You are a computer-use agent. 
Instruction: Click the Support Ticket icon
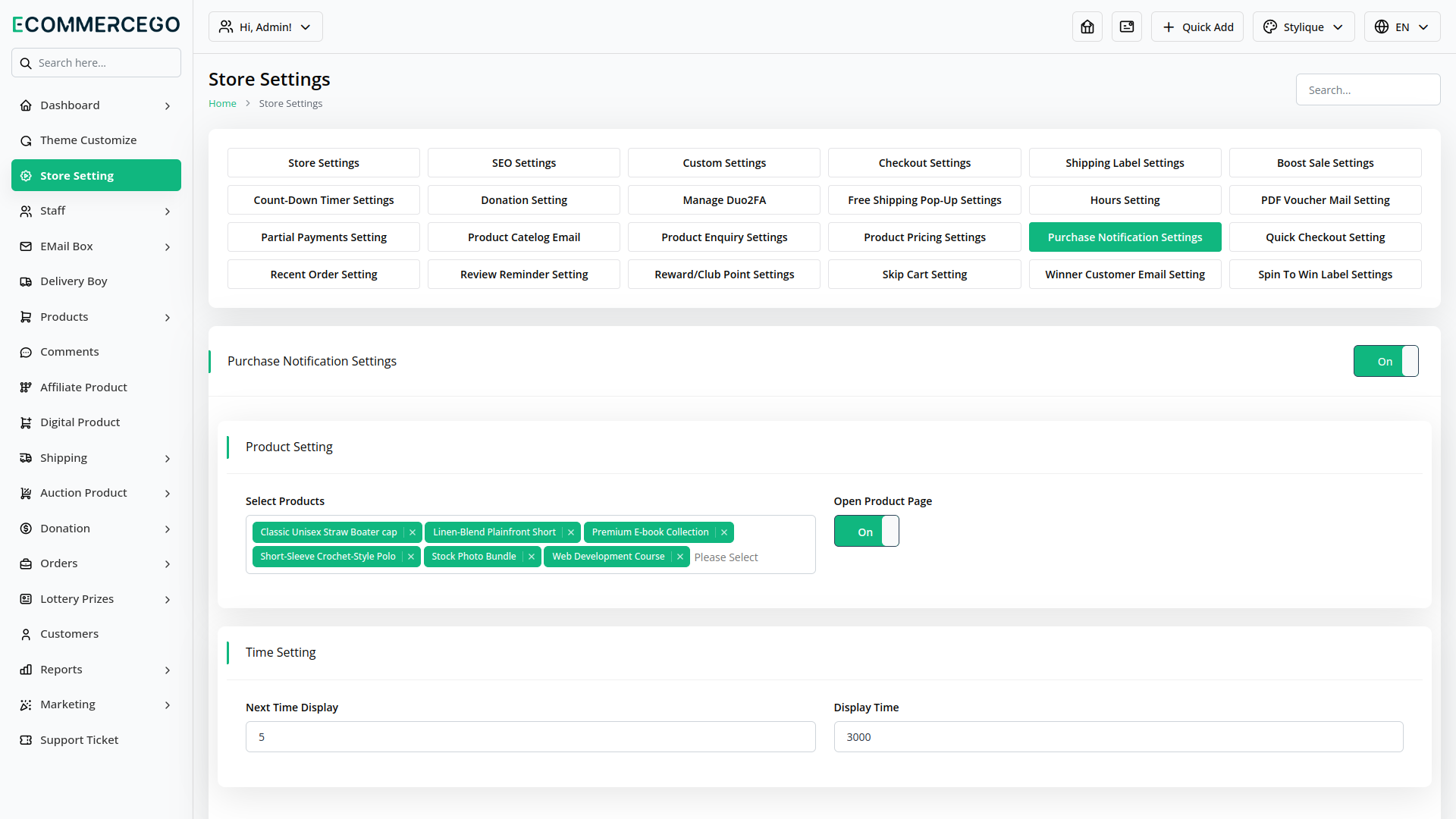[26, 740]
